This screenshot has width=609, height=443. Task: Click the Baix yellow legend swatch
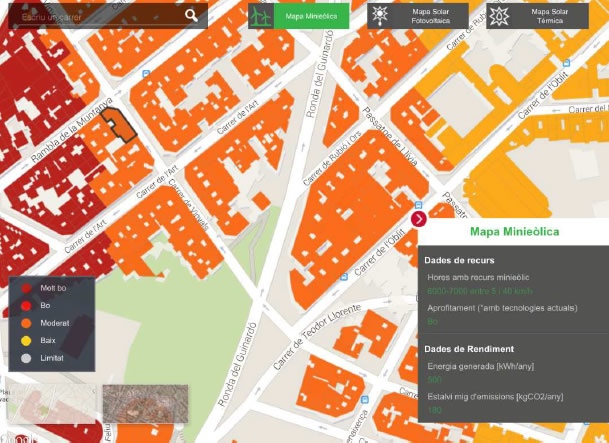(x=26, y=340)
